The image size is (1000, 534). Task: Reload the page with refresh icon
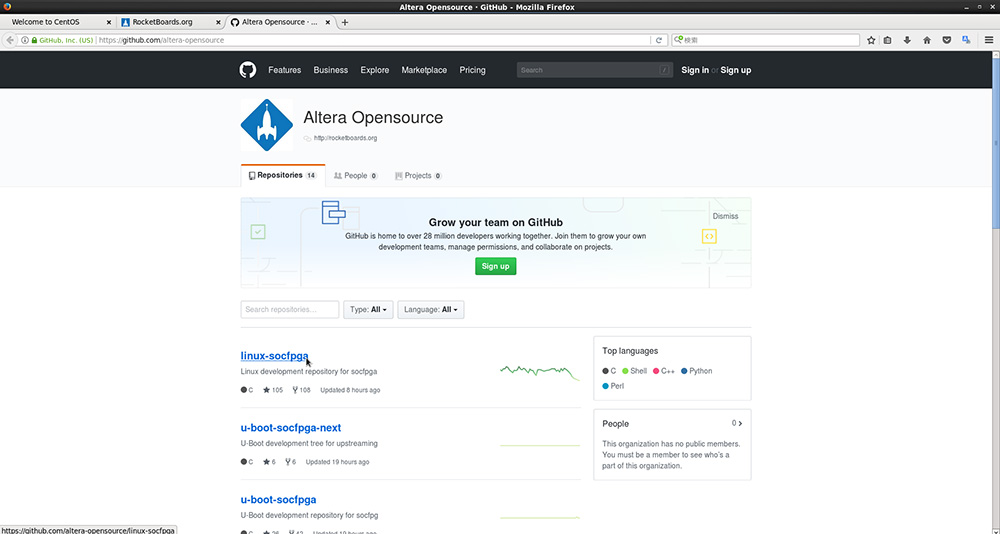(x=659, y=40)
